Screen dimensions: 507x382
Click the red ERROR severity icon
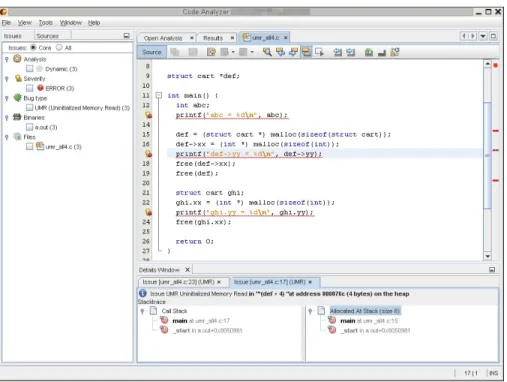[x=40, y=88]
